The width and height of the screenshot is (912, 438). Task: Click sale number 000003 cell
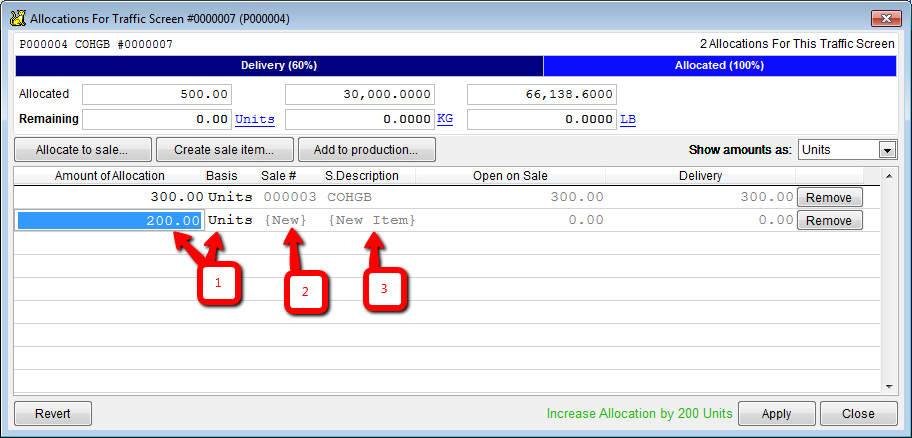[290, 197]
